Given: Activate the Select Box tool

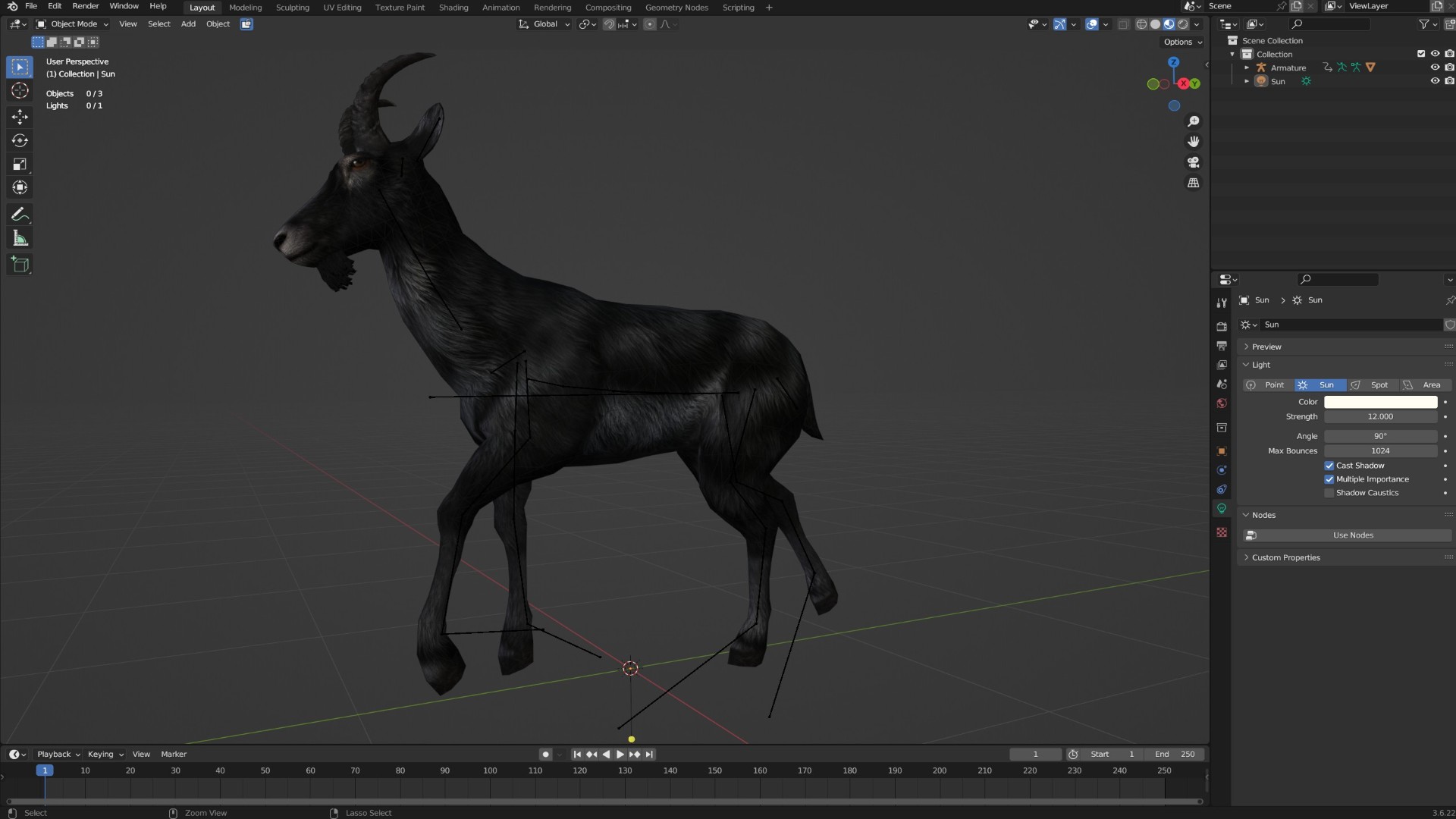Looking at the screenshot, I should [x=20, y=67].
